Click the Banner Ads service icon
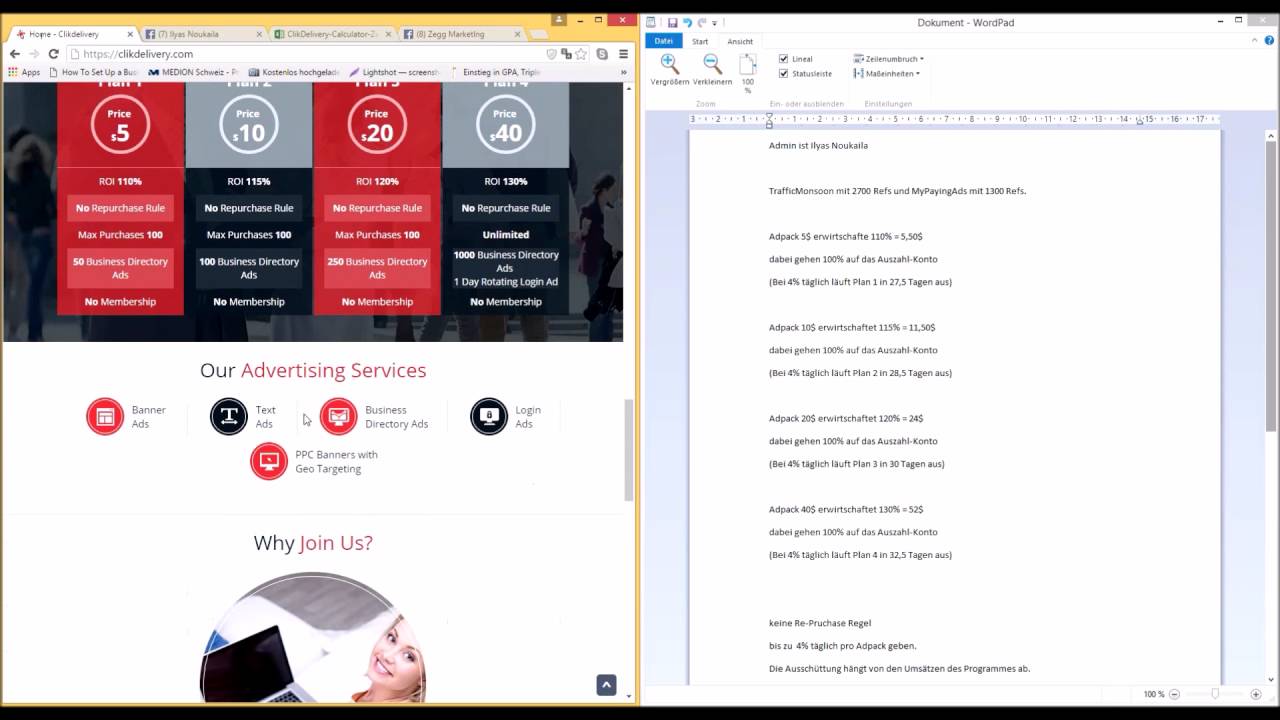1280x720 pixels. [105, 416]
